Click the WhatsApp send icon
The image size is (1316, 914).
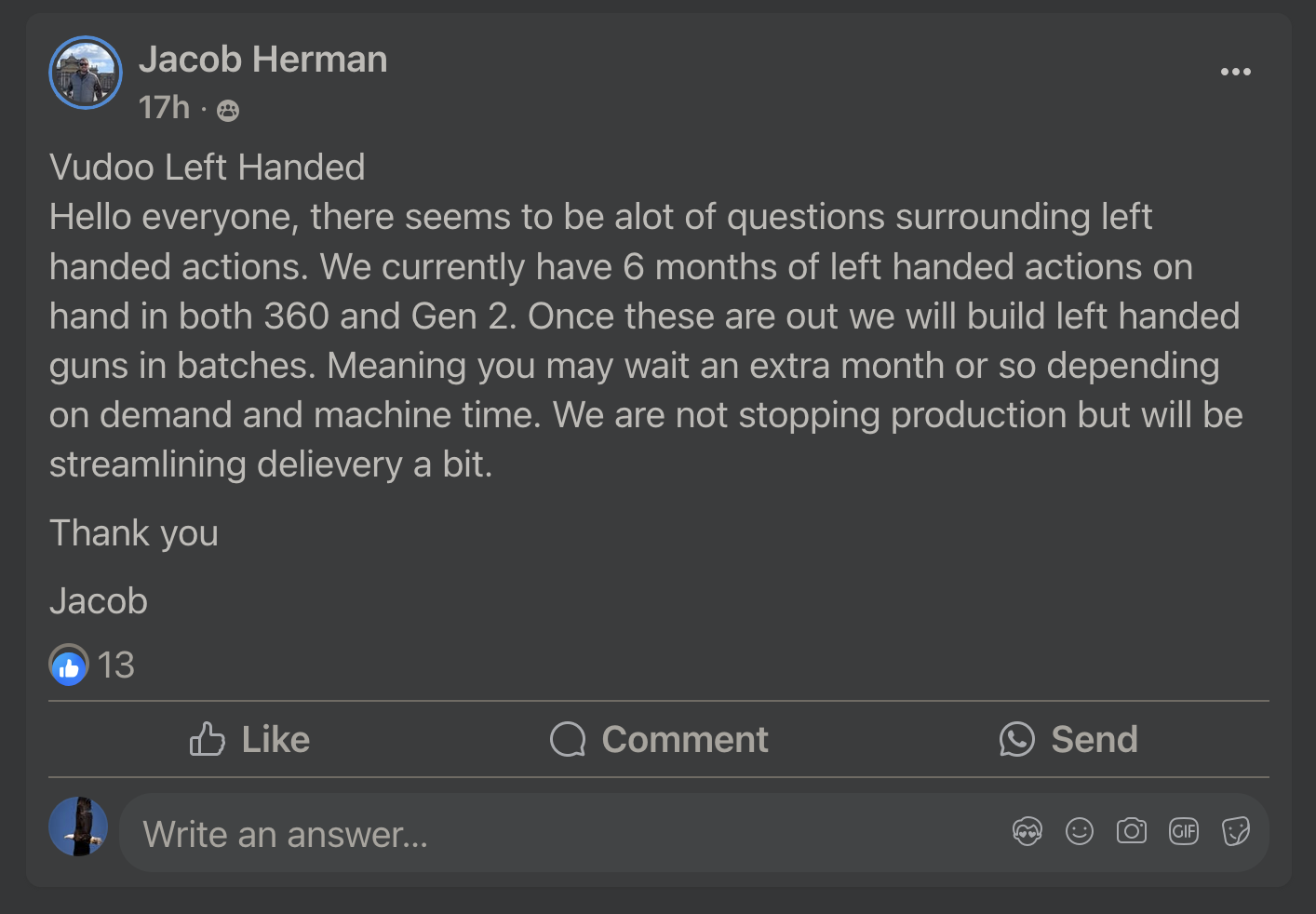1017,740
